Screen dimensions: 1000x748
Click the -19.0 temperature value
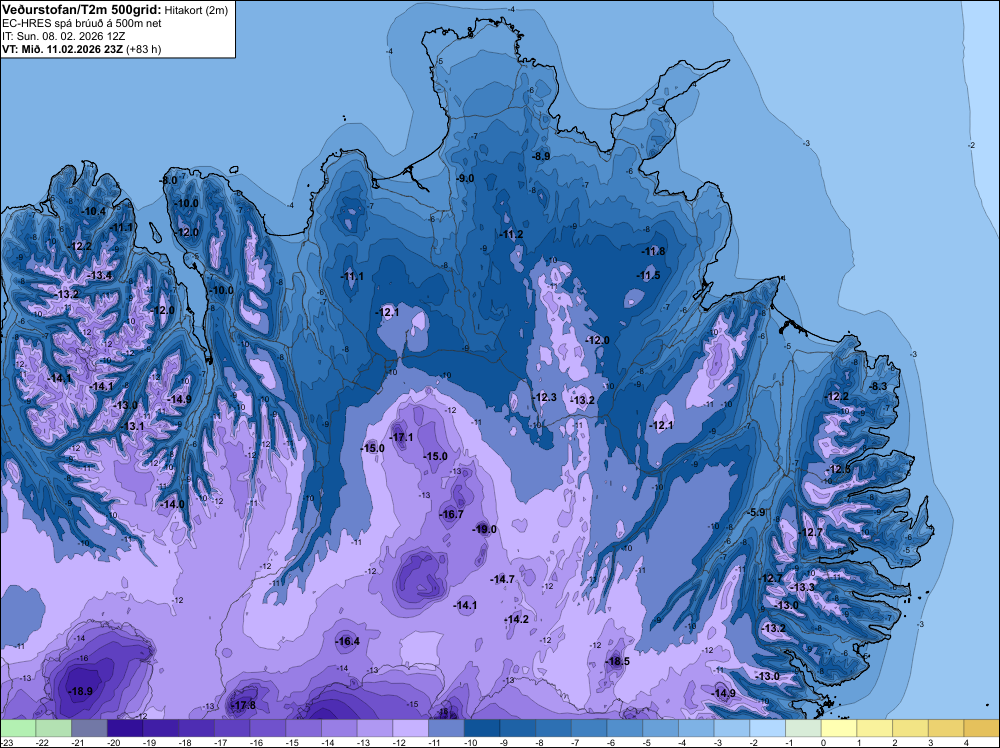[484, 529]
